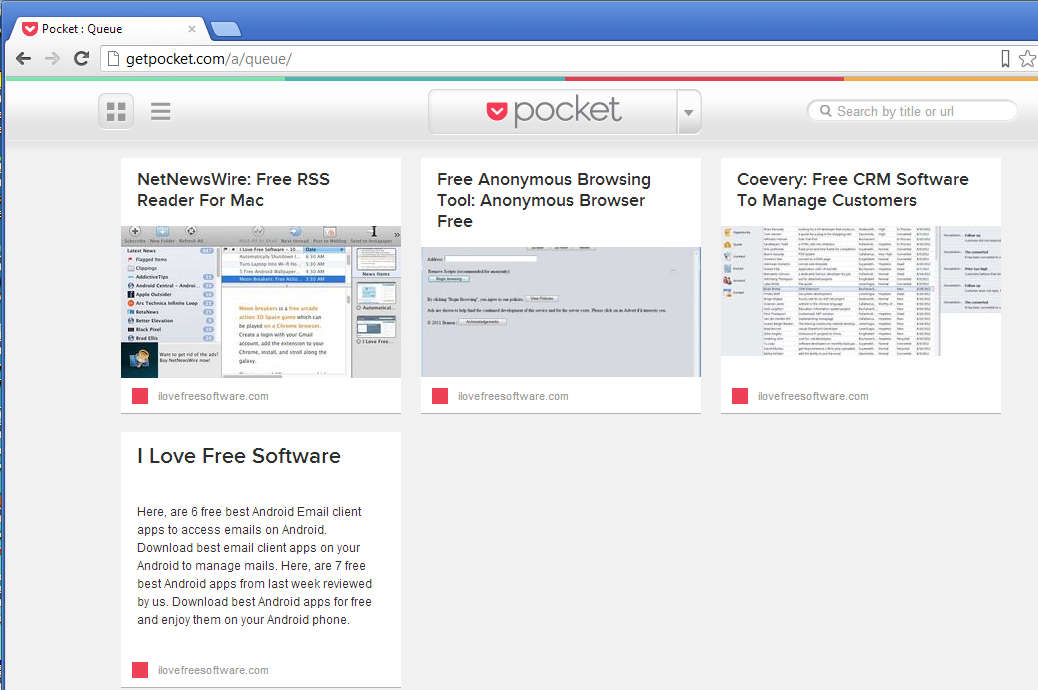Click the Android email client excerpt text
Viewport: 1038px width, 690px height.
(x=255, y=566)
